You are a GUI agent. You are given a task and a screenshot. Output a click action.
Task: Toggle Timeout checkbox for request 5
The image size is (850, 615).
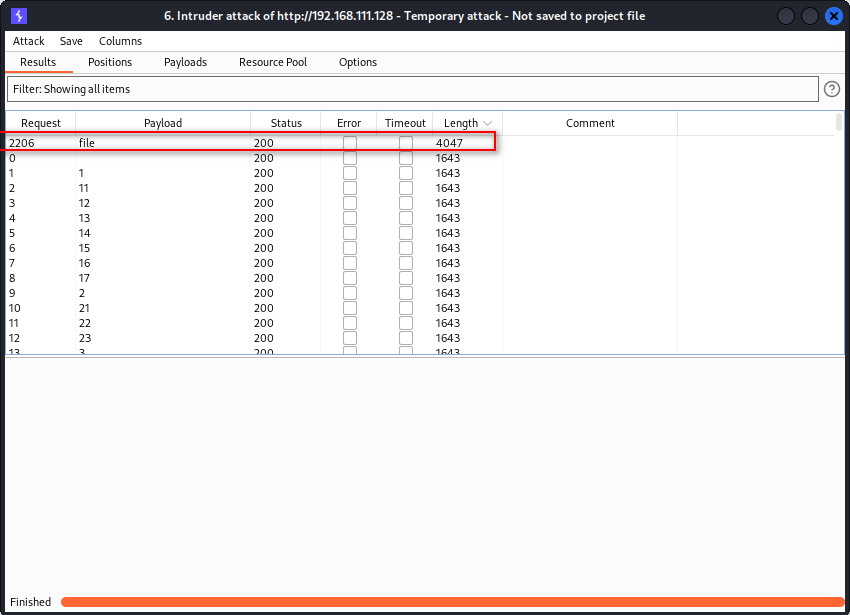(406, 233)
